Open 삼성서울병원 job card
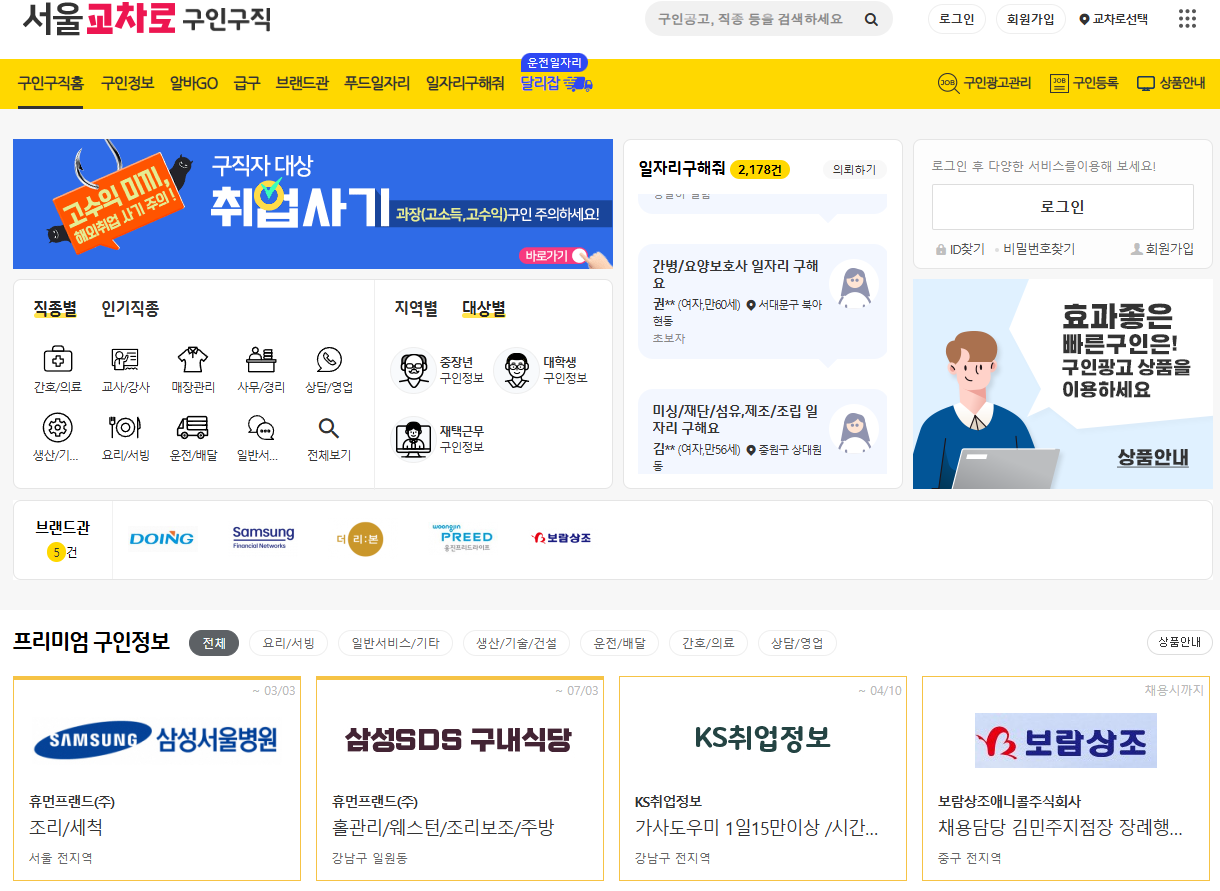Image resolution: width=1220 pixels, height=891 pixels. click(x=157, y=778)
